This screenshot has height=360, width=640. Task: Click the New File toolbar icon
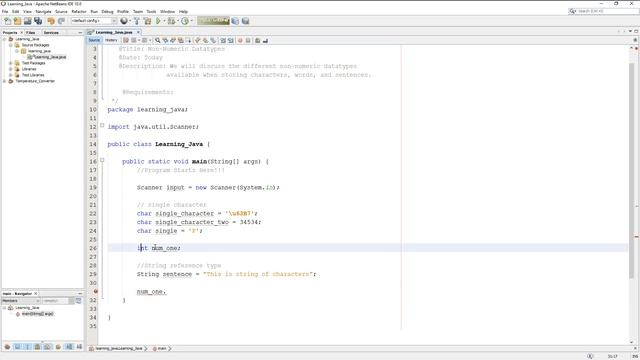coord(7,21)
